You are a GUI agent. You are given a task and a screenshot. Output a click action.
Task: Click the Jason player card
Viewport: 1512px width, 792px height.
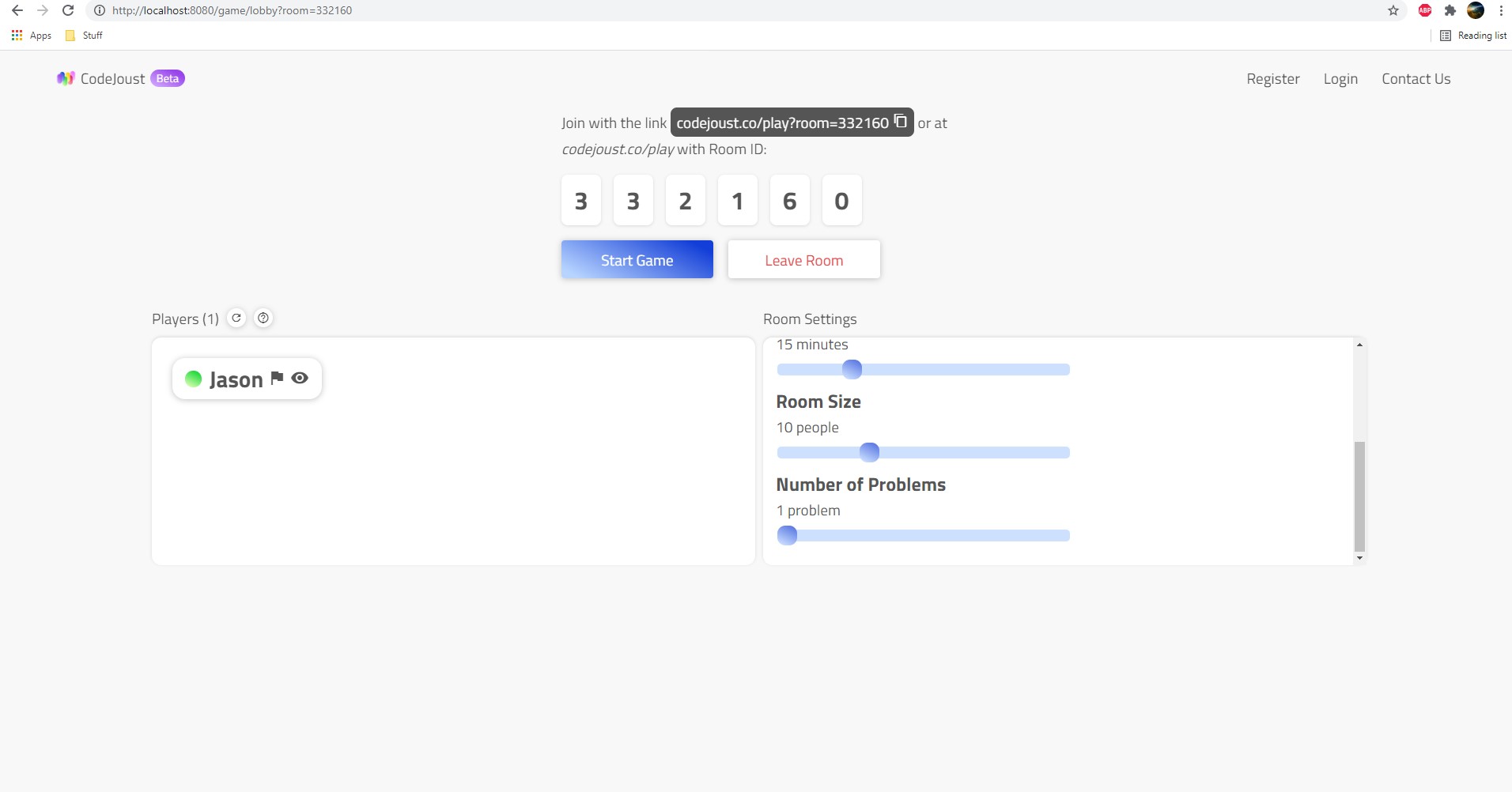pyautogui.click(x=247, y=379)
